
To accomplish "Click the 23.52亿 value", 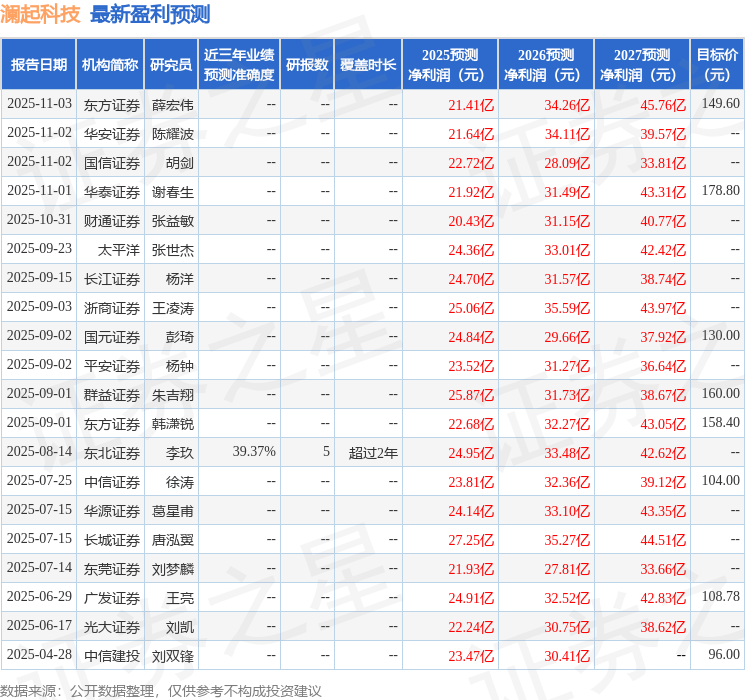I will click(471, 366).
